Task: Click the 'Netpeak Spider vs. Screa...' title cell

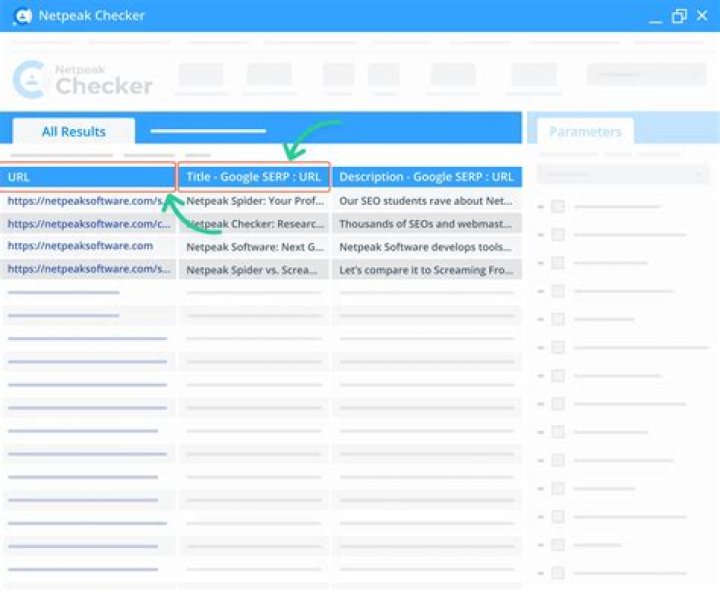Action: click(254, 269)
